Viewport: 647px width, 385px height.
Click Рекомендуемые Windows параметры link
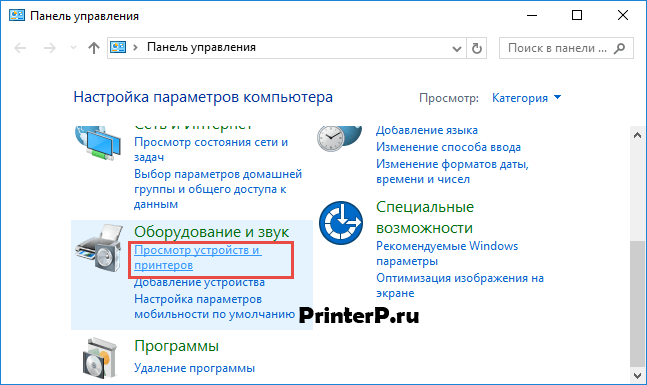[447, 253]
